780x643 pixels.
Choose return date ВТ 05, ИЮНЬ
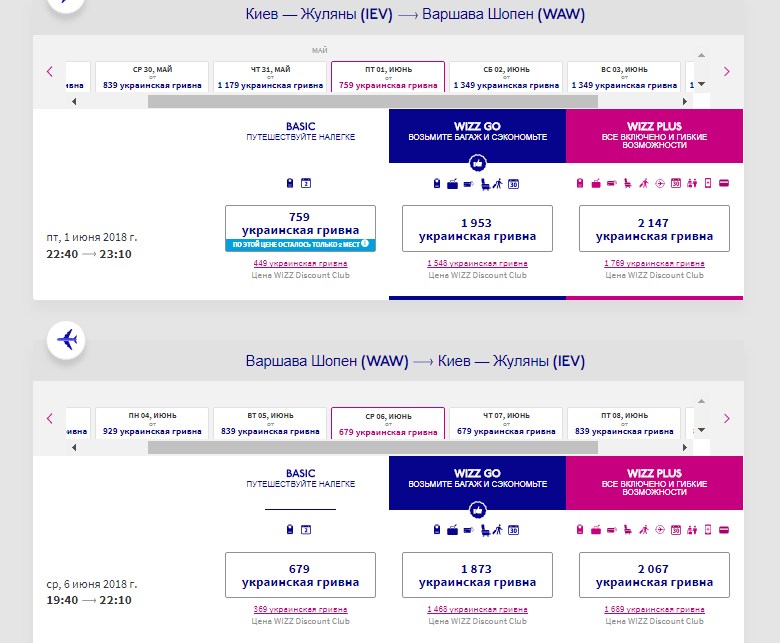[x=270, y=423]
